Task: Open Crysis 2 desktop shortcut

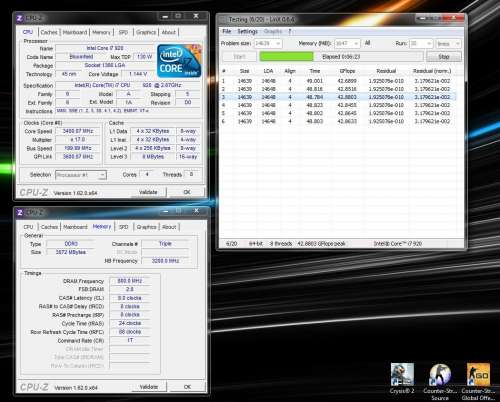Action: (x=402, y=378)
